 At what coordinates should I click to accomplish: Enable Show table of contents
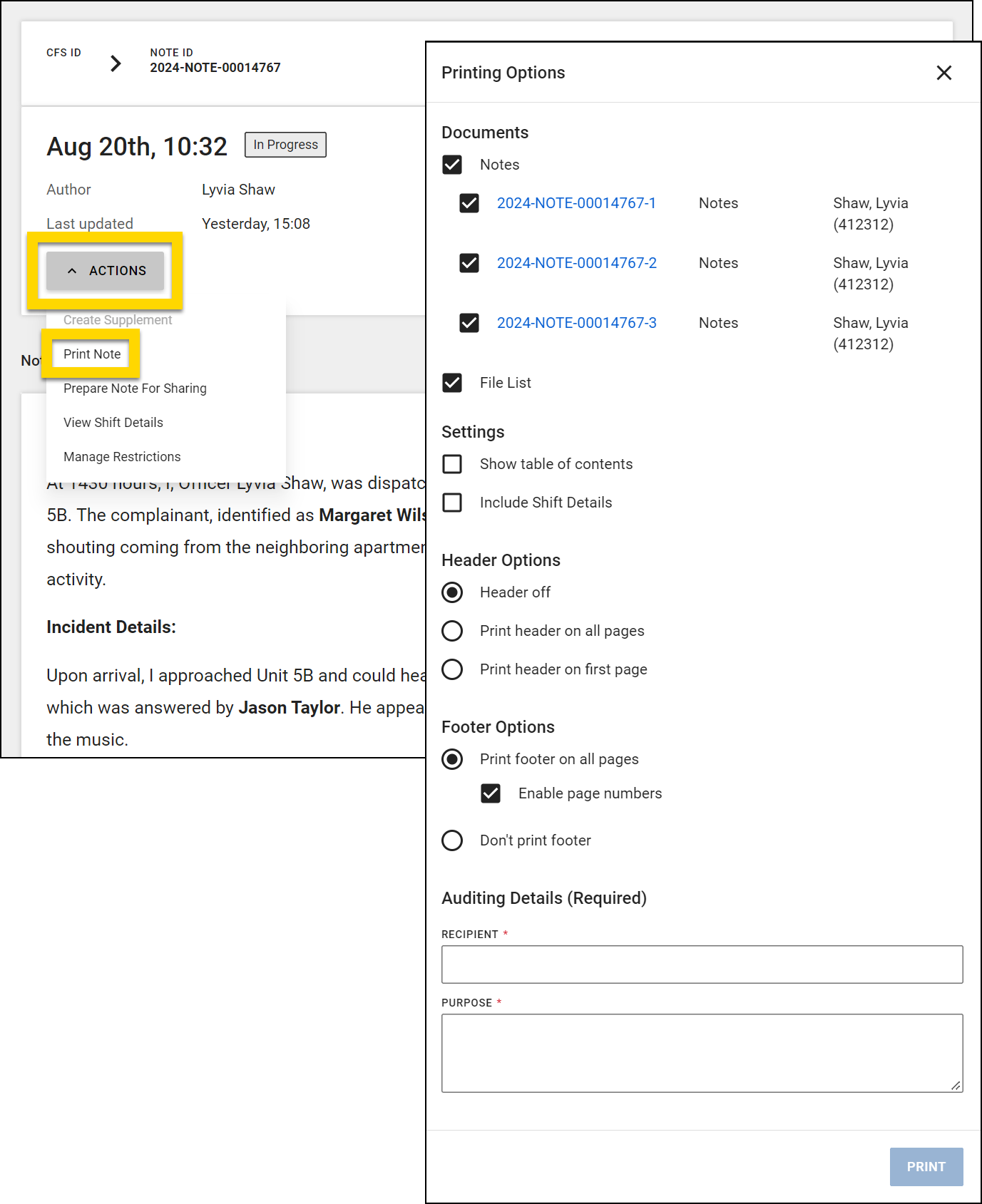452,464
